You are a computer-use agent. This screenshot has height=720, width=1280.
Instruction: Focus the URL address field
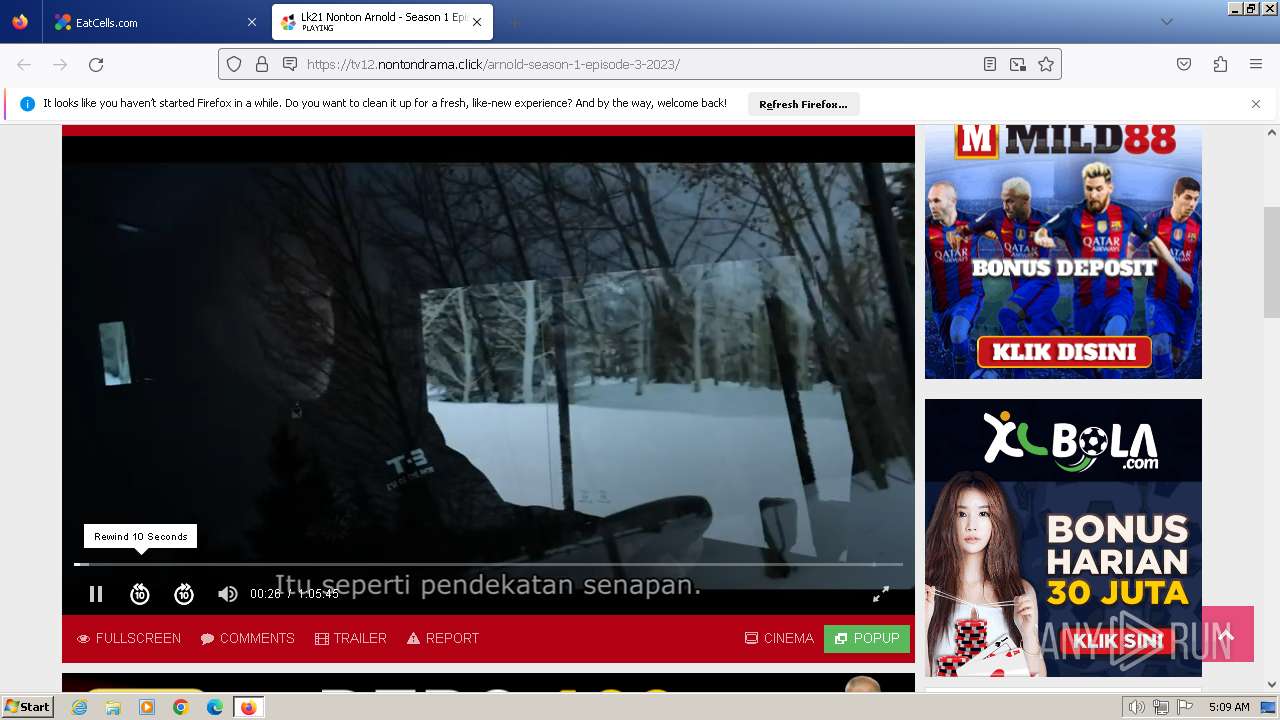click(x=640, y=64)
